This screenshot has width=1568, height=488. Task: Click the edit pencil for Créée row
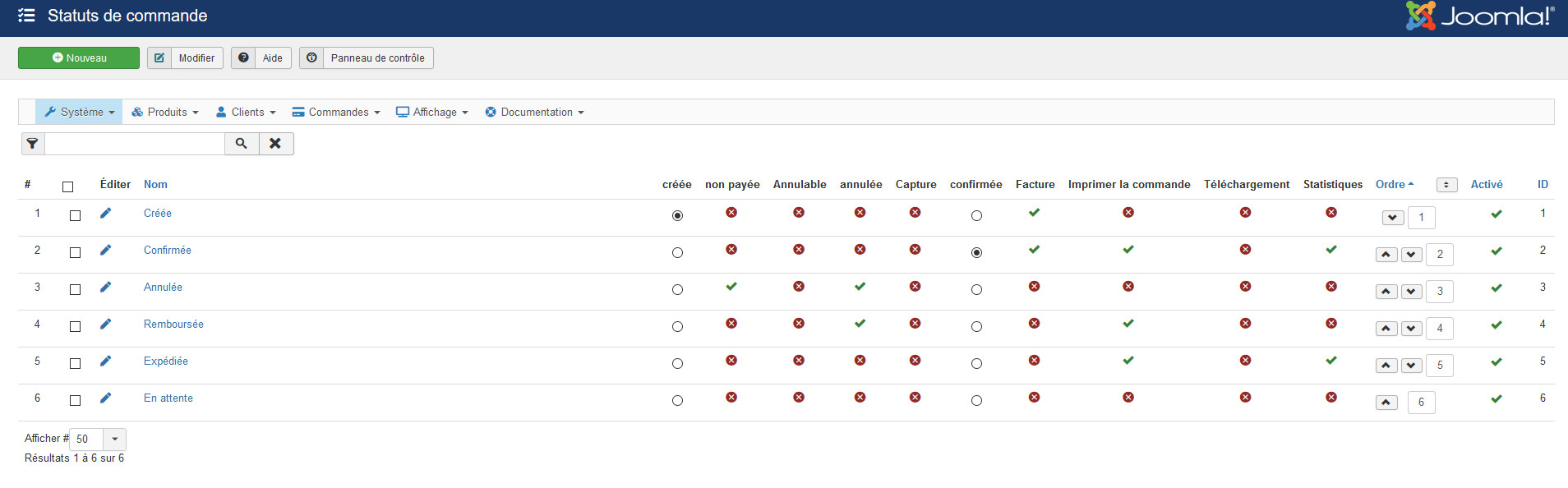point(105,214)
